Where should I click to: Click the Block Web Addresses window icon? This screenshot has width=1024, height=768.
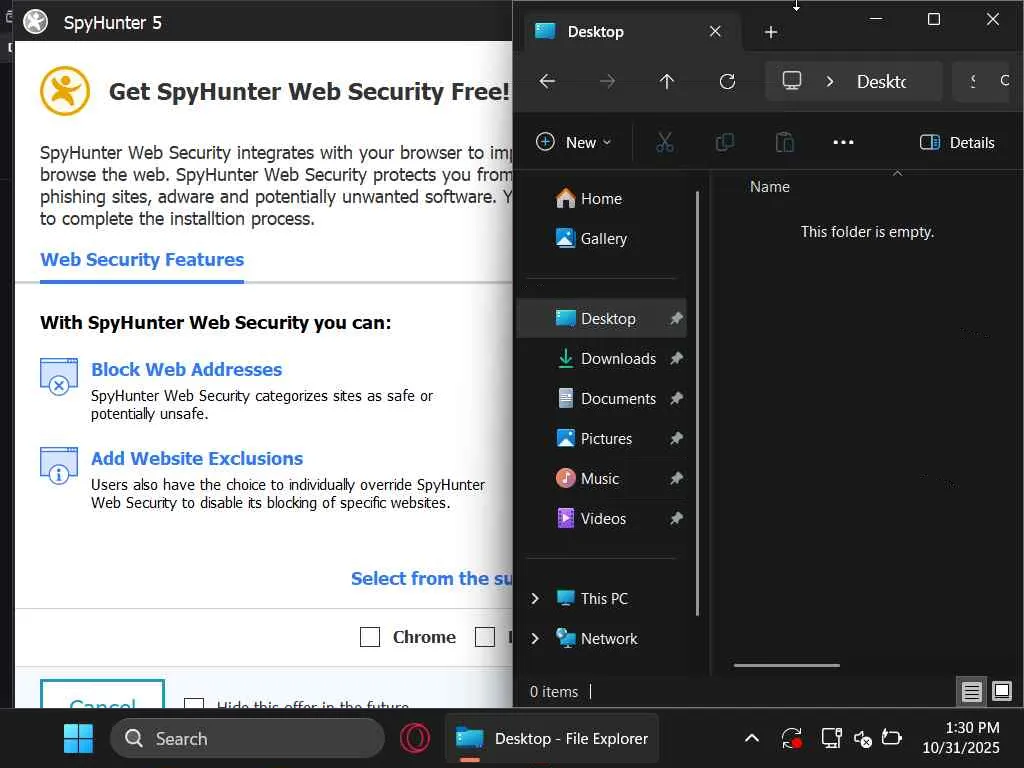[x=59, y=377]
